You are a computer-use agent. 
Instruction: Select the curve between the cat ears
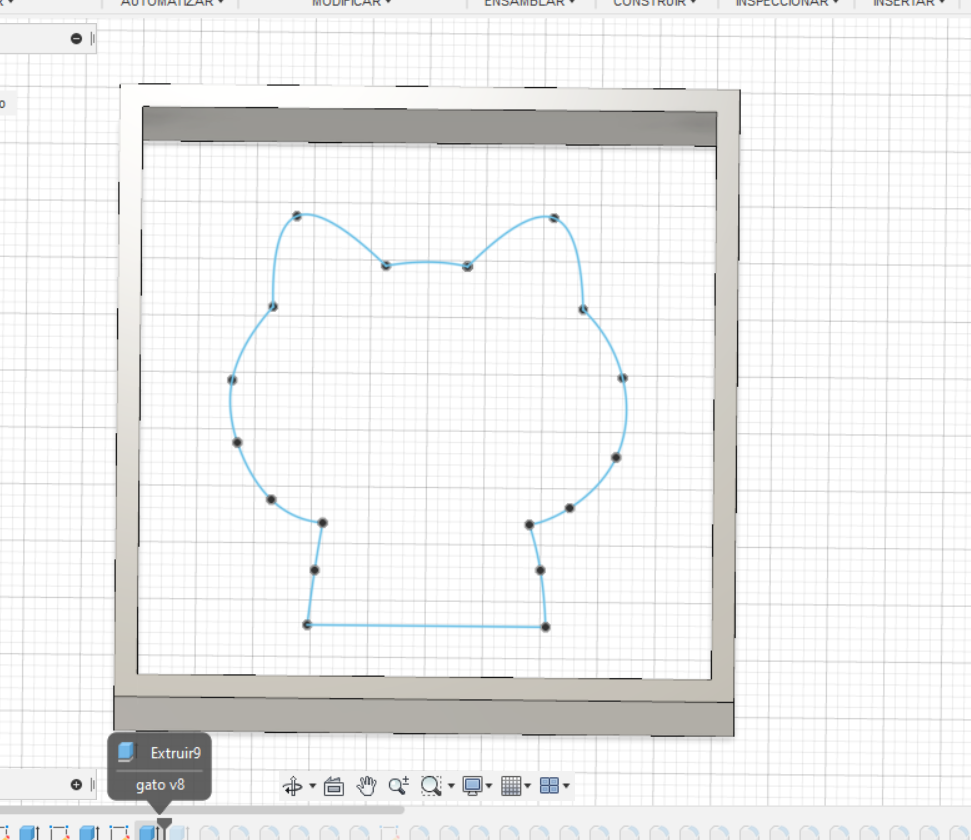(x=427, y=263)
